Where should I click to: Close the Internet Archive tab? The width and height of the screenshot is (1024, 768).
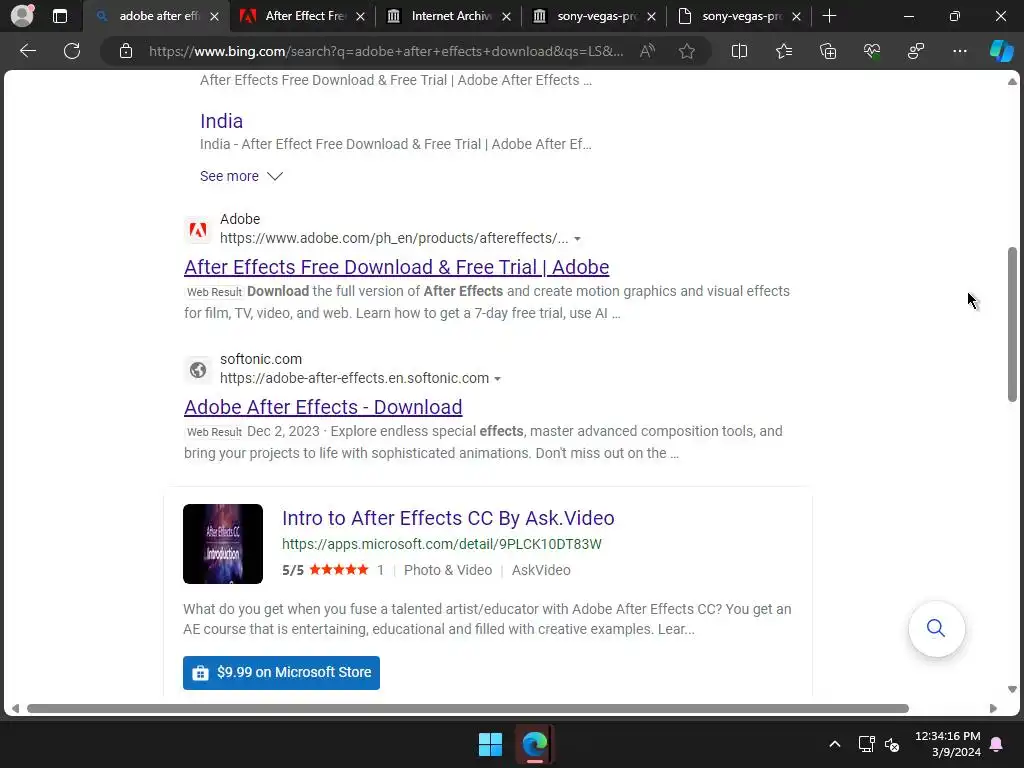(x=506, y=17)
